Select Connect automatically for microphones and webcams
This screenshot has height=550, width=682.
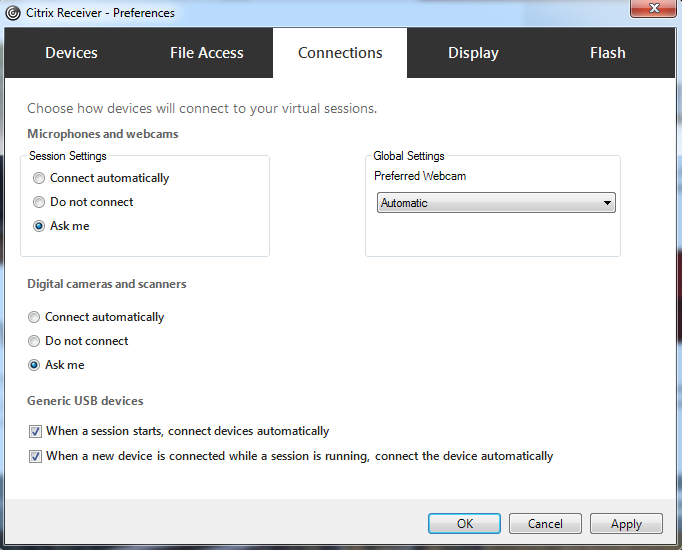[x=39, y=178]
